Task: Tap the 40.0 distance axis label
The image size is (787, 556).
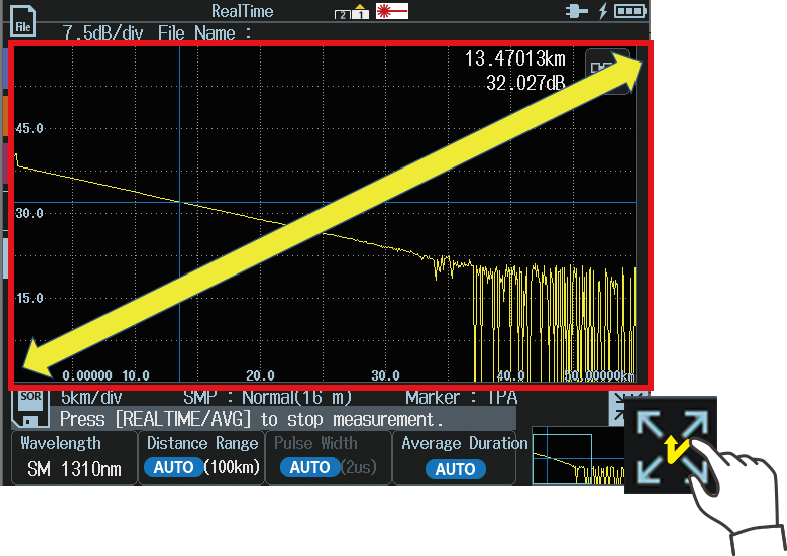Action: pyautogui.click(x=510, y=375)
